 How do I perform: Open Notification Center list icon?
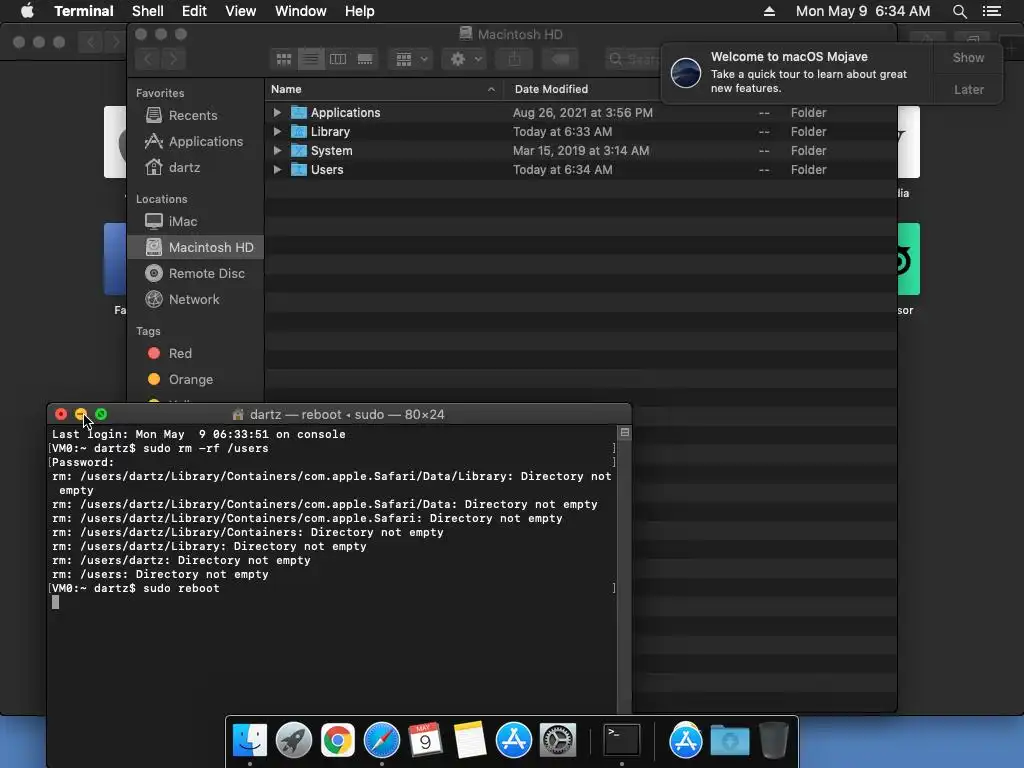[991, 11]
